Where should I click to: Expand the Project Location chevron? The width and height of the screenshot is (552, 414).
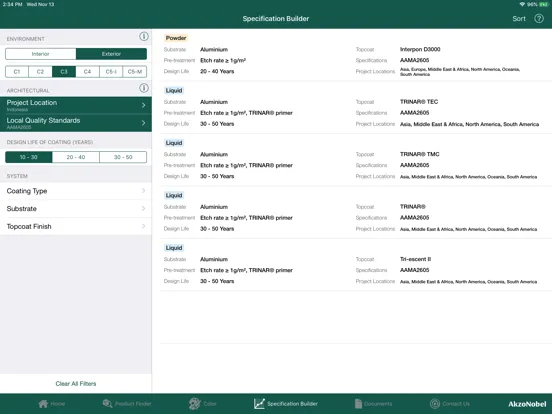coord(143,105)
